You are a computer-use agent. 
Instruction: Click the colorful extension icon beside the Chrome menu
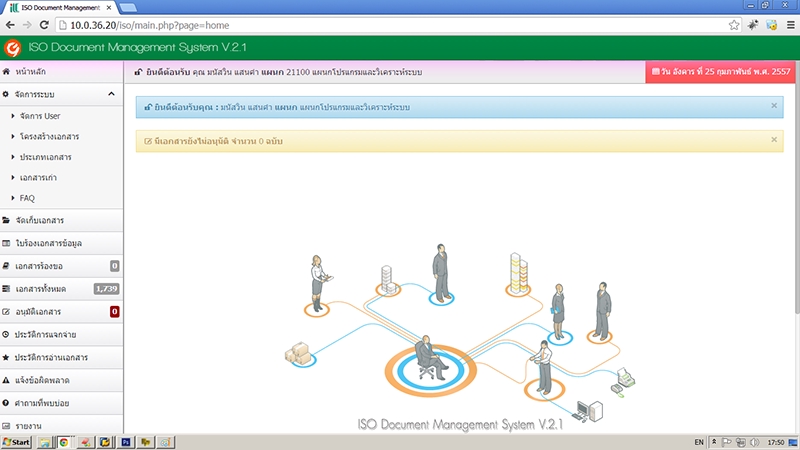point(771,25)
